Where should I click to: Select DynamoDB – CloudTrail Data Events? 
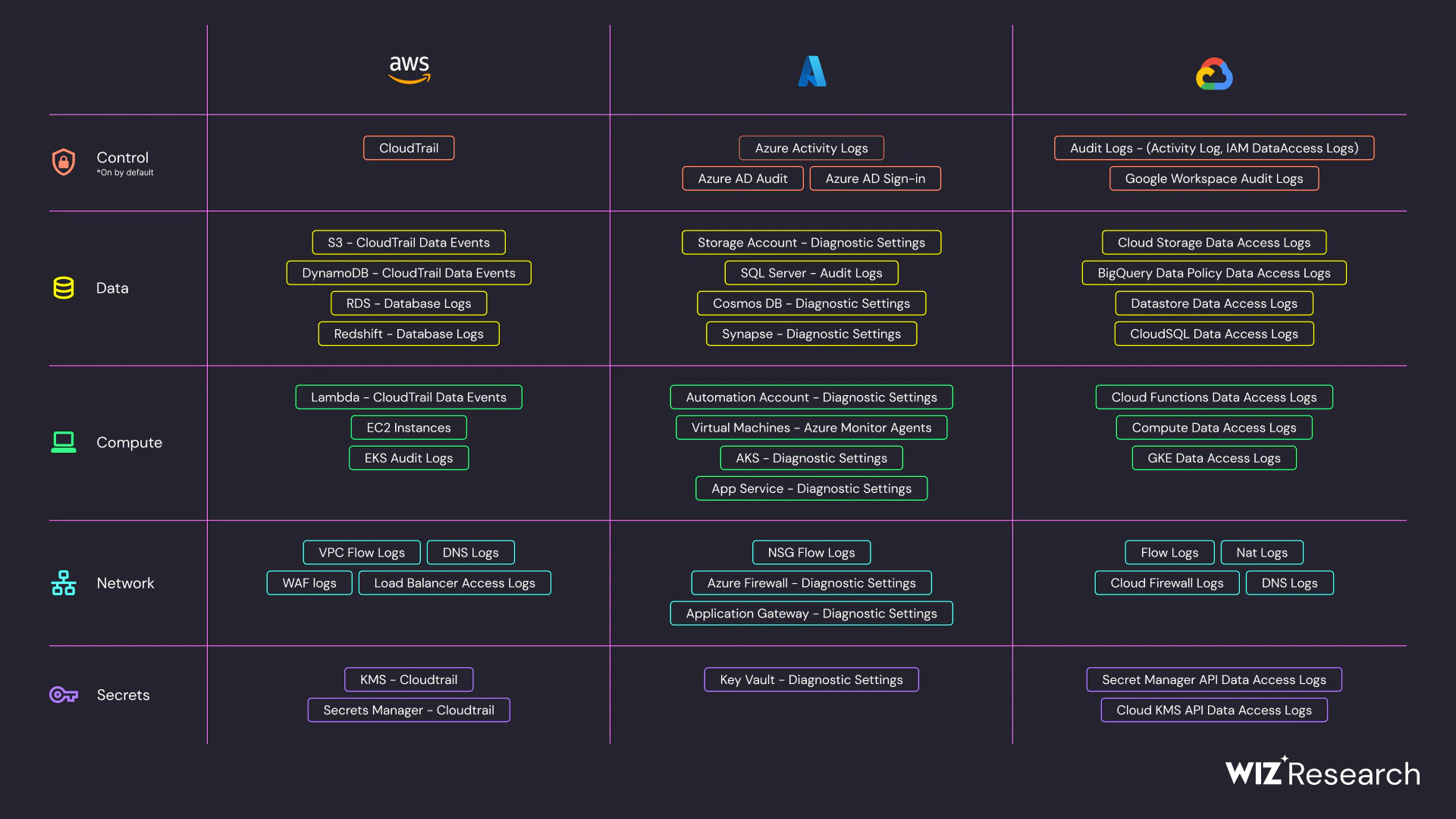tap(409, 273)
